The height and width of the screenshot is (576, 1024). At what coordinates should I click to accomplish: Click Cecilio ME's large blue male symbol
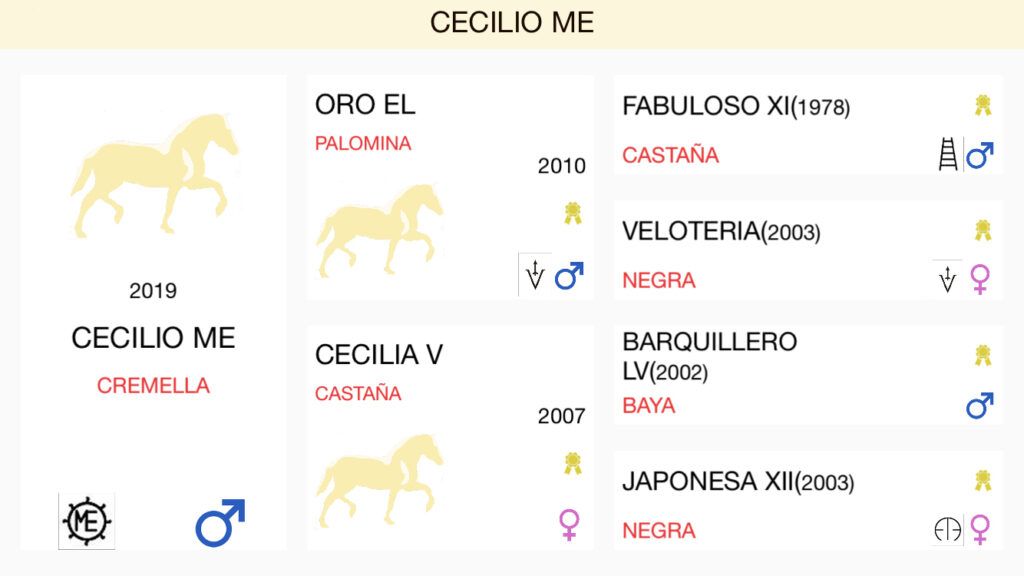tap(220, 522)
